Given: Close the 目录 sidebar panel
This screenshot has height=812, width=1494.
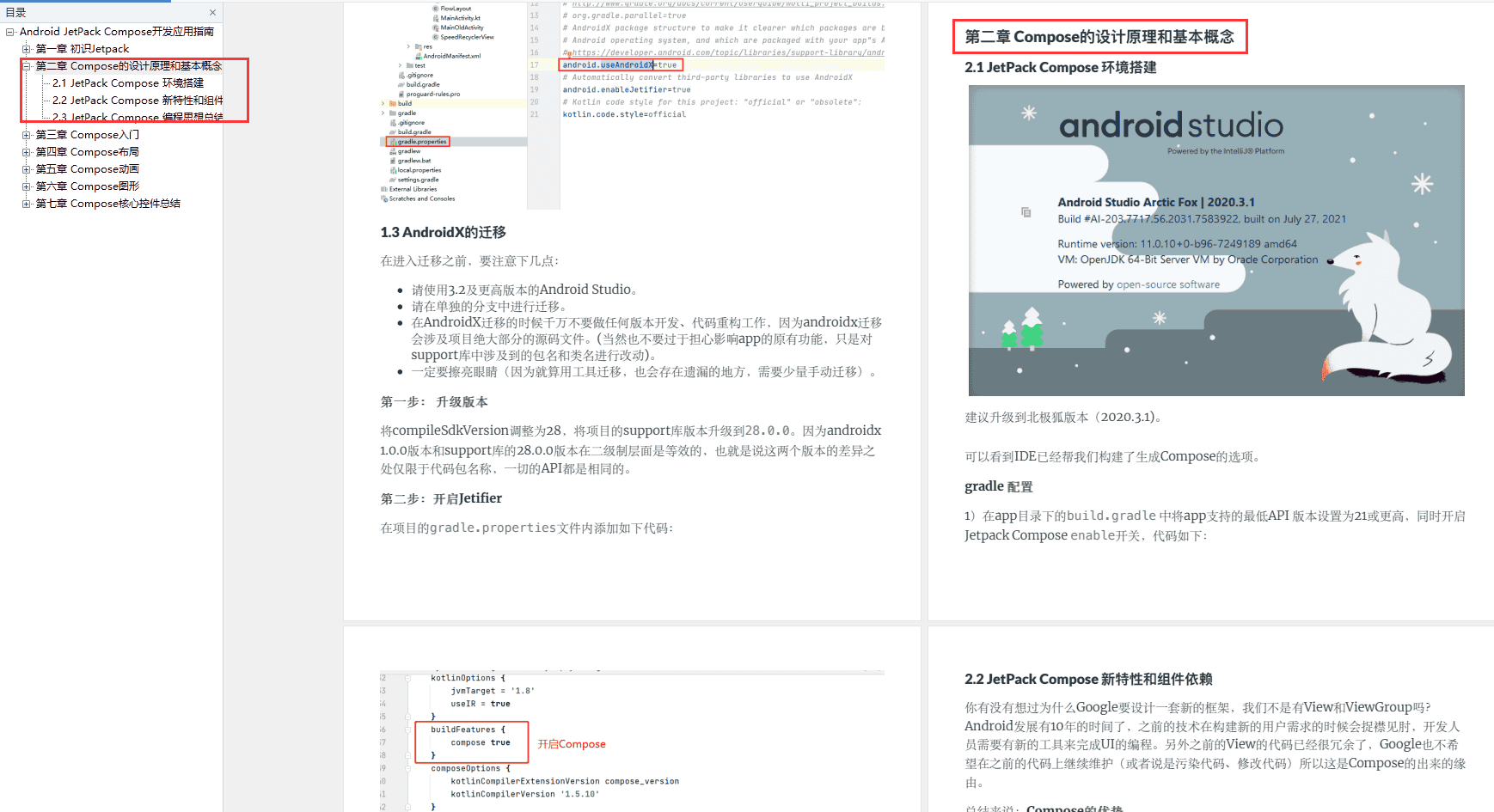Looking at the screenshot, I should pyautogui.click(x=211, y=12).
